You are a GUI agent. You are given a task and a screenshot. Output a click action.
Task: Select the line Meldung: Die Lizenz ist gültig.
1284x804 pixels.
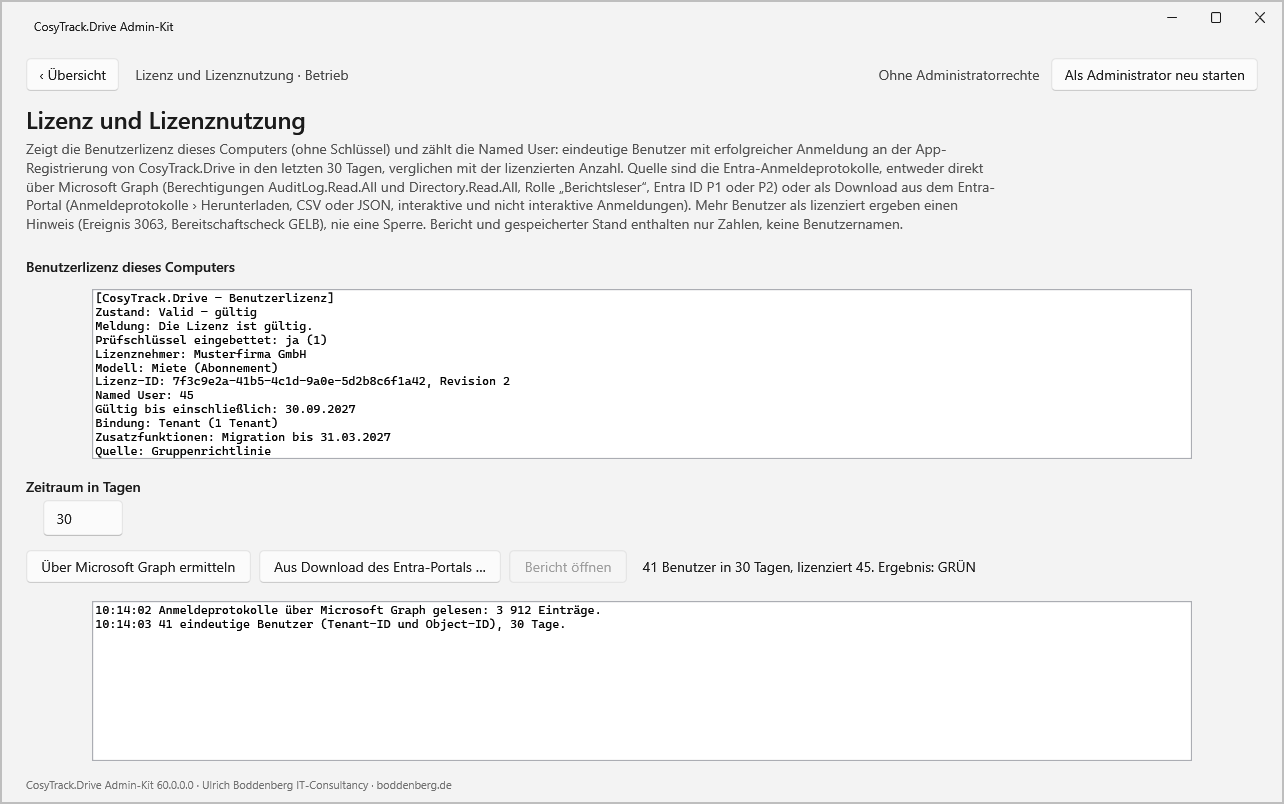204,326
